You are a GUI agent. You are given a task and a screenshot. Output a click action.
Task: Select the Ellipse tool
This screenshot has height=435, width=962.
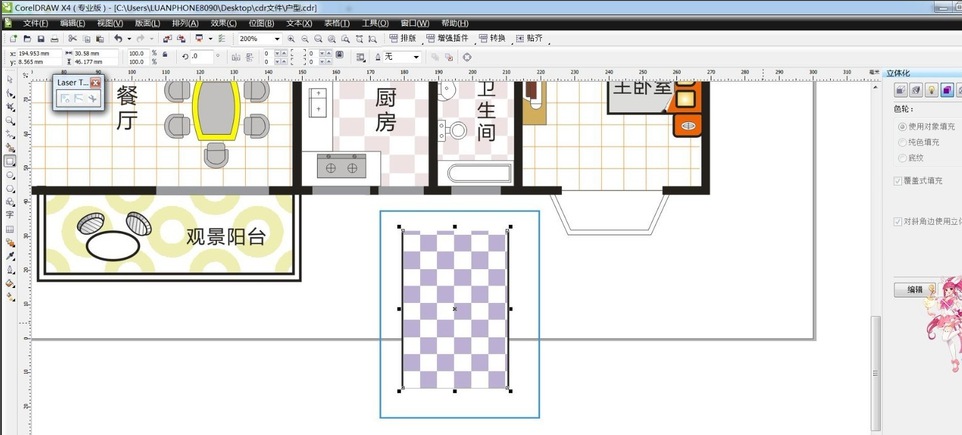coord(10,175)
